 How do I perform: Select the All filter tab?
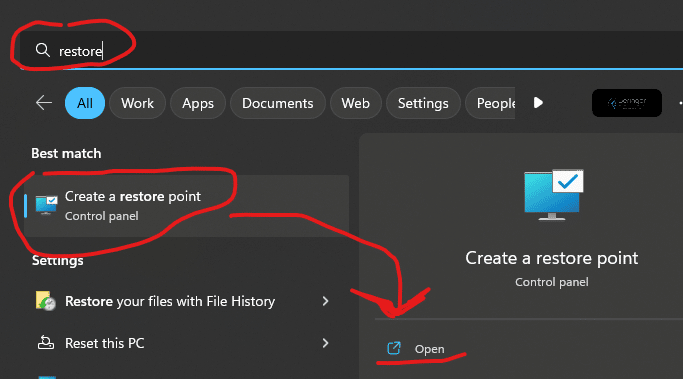pyautogui.click(x=85, y=103)
